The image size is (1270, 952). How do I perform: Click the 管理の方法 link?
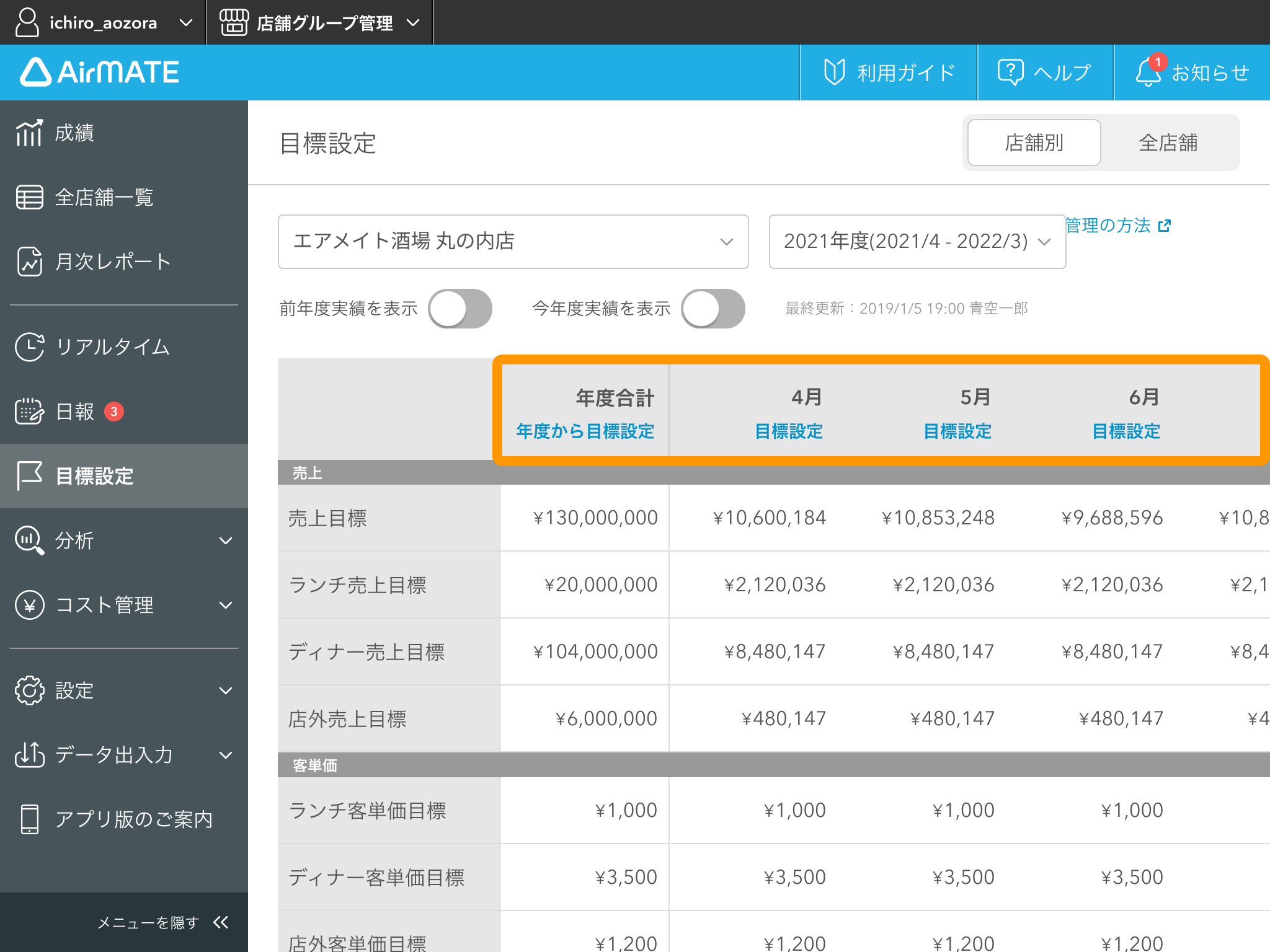(1108, 226)
